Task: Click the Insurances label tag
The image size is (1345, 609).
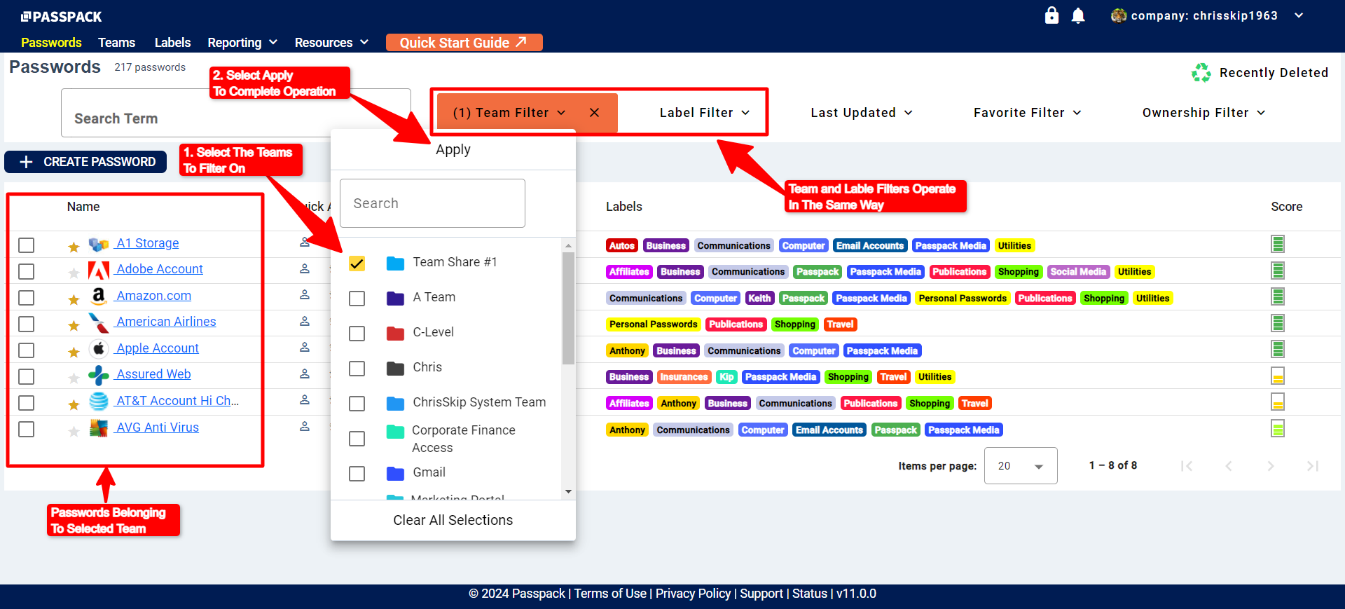Action: 684,377
